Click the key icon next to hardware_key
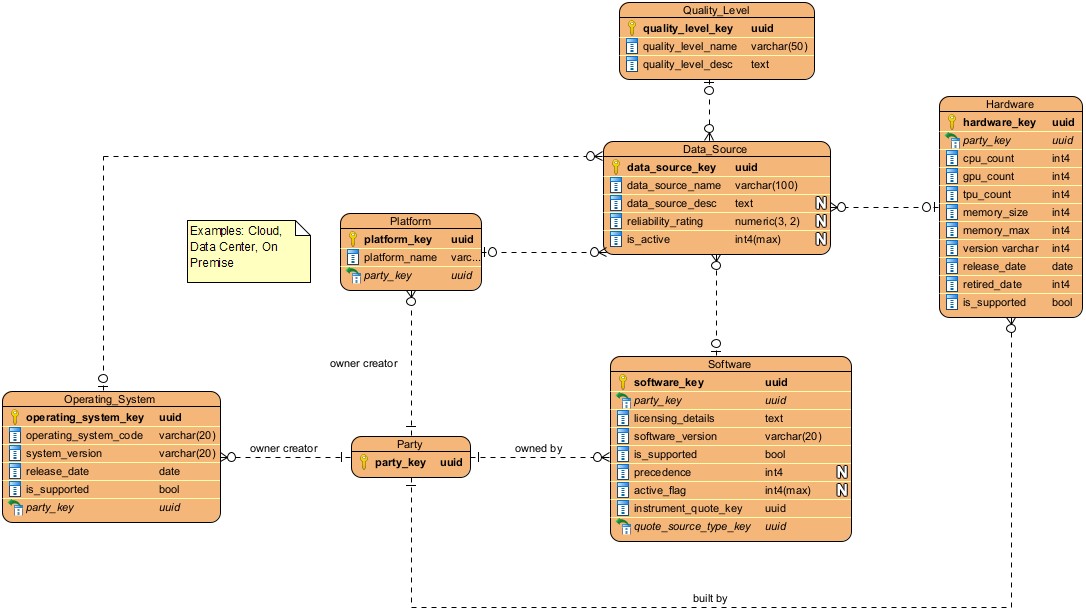The image size is (1086, 611). click(952, 122)
